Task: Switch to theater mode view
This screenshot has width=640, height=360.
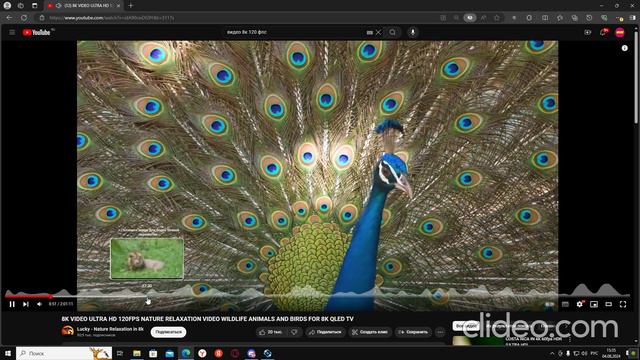Action: (x=608, y=304)
